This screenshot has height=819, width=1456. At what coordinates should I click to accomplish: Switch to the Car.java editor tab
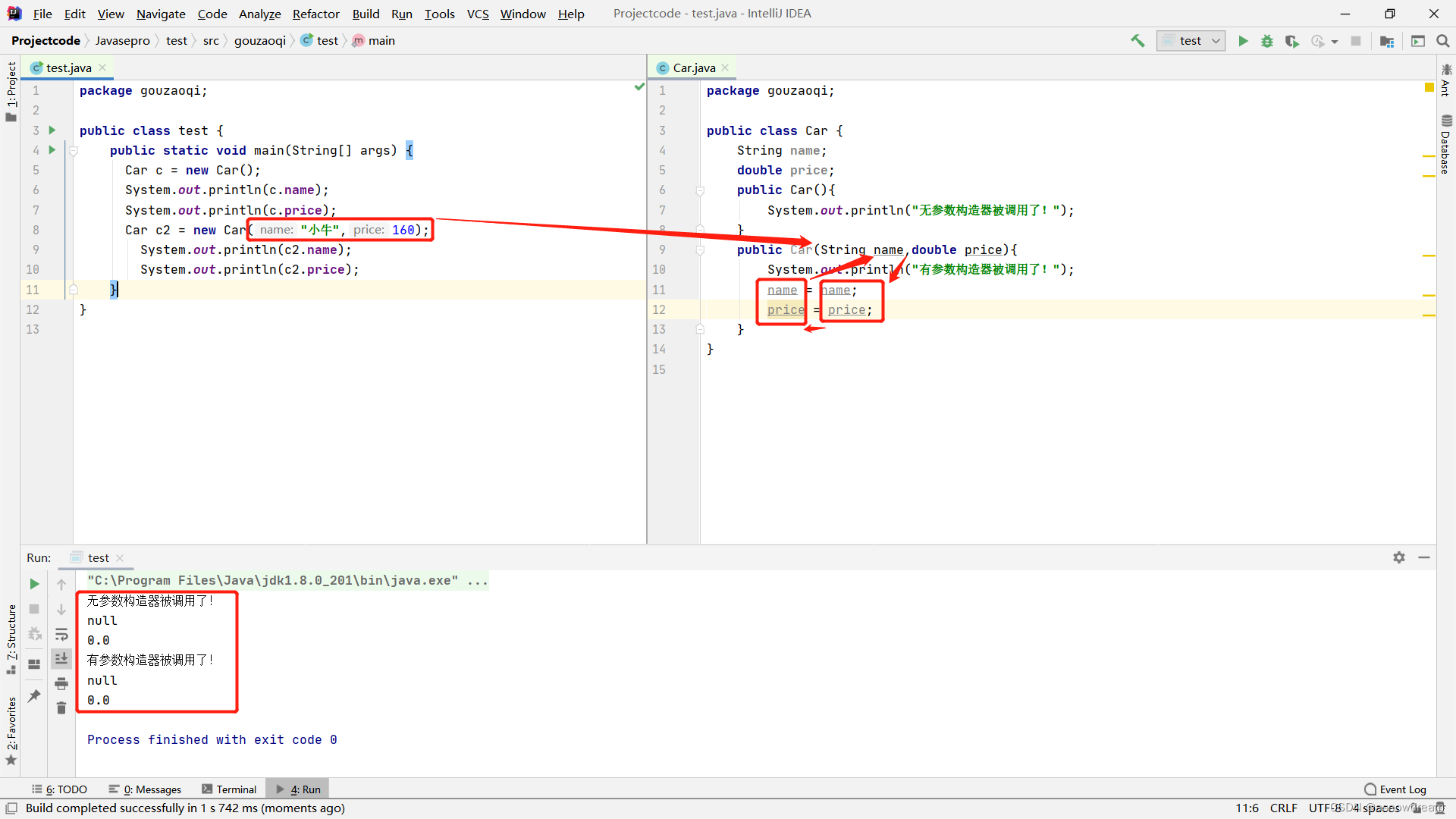tap(694, 67)
